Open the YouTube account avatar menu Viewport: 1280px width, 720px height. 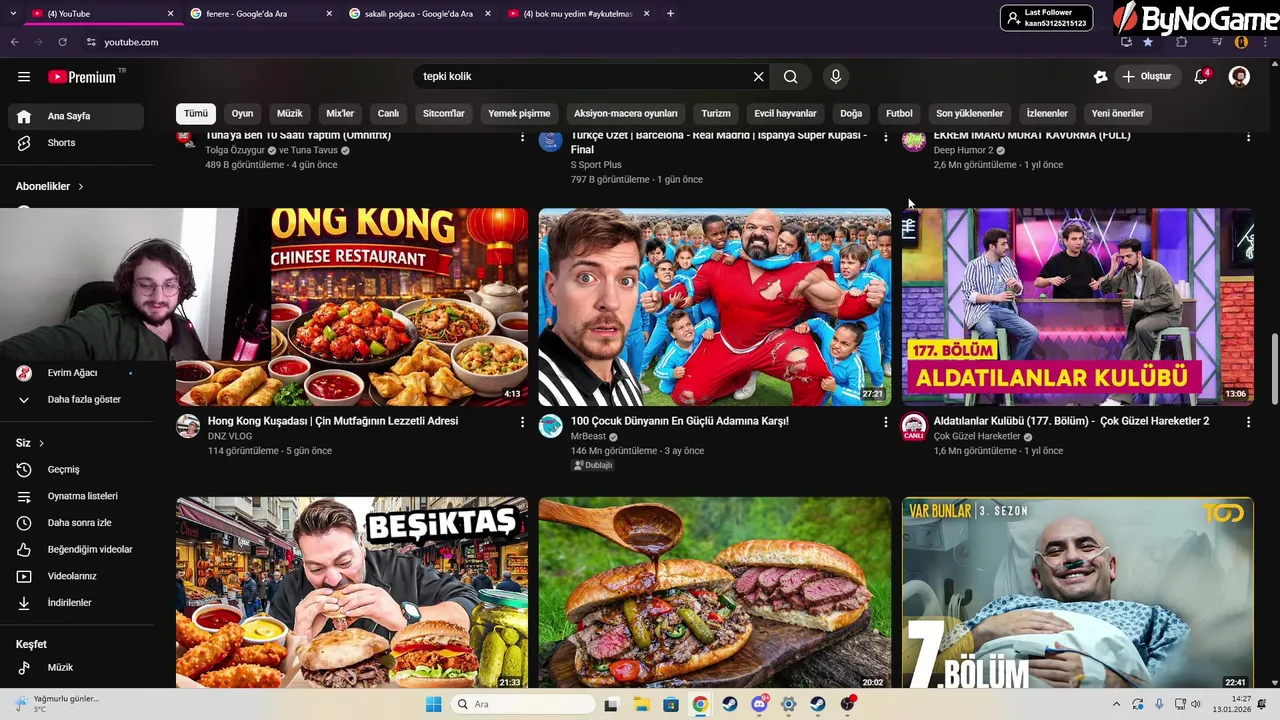pos(1239,77)
